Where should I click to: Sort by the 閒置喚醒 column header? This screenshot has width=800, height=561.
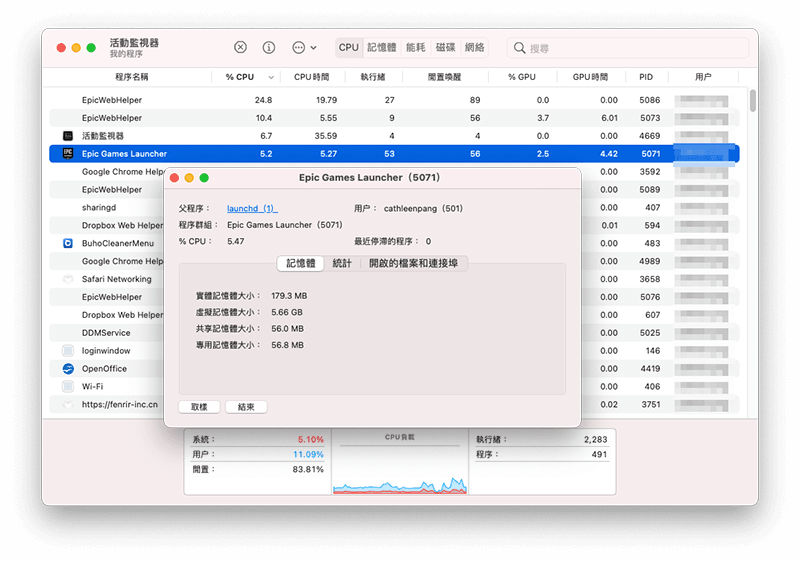(444, 77)
